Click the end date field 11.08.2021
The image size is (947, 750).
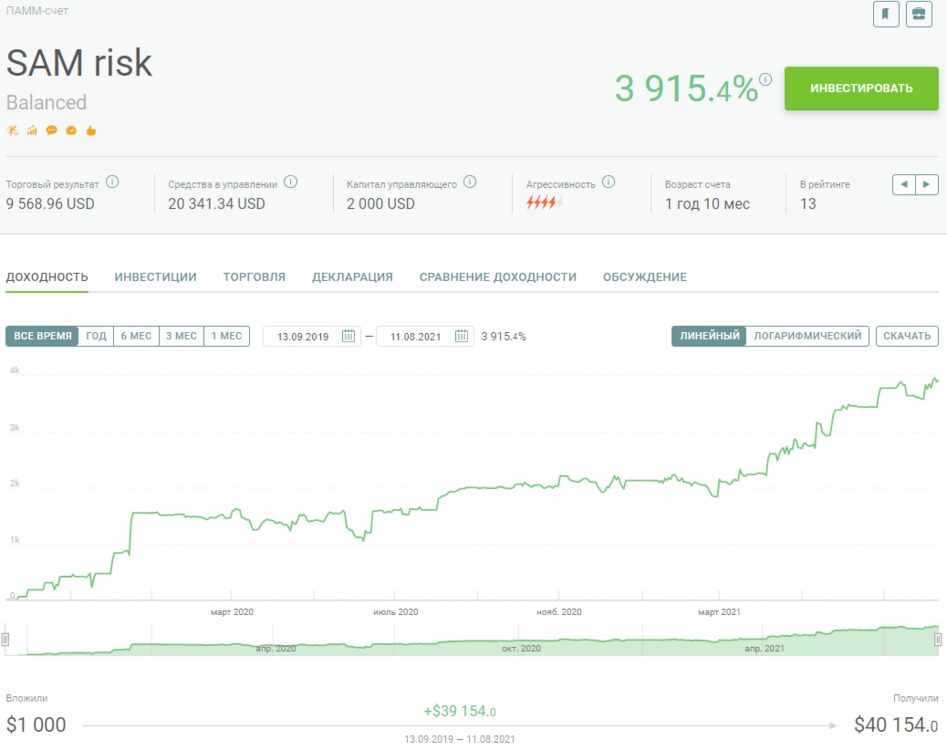click(425, 336)
